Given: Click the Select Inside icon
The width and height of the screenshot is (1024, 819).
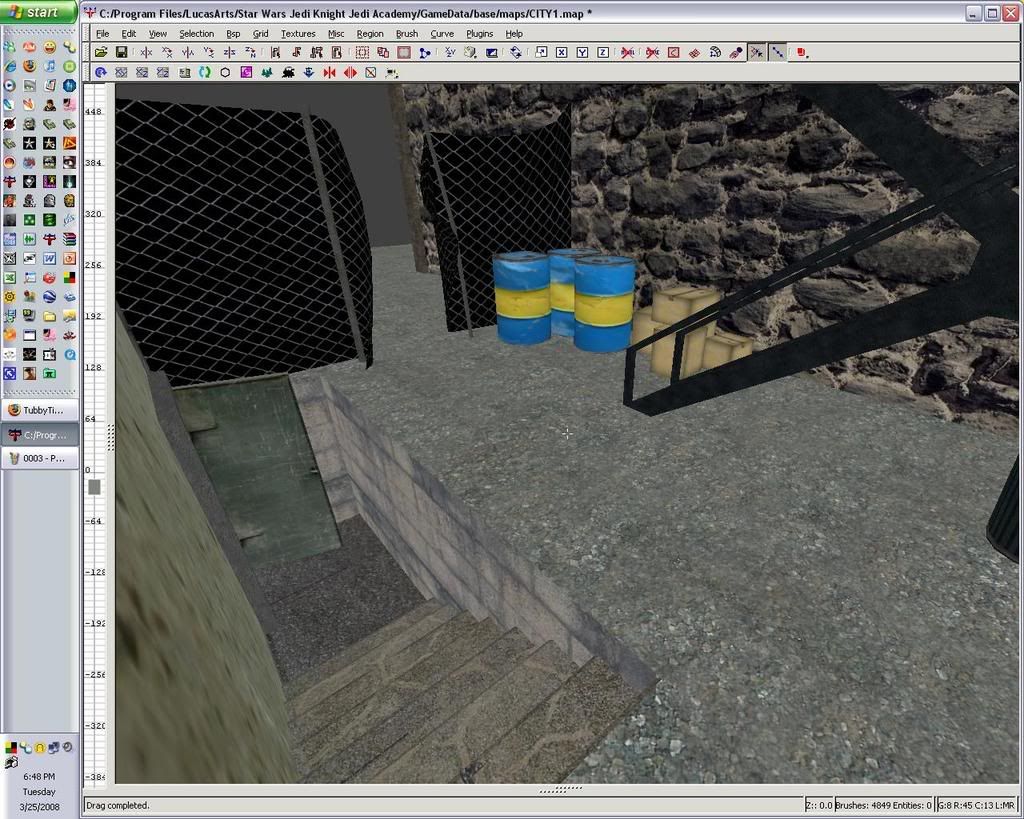Looking at the screenshot, I should coord(338,52).
